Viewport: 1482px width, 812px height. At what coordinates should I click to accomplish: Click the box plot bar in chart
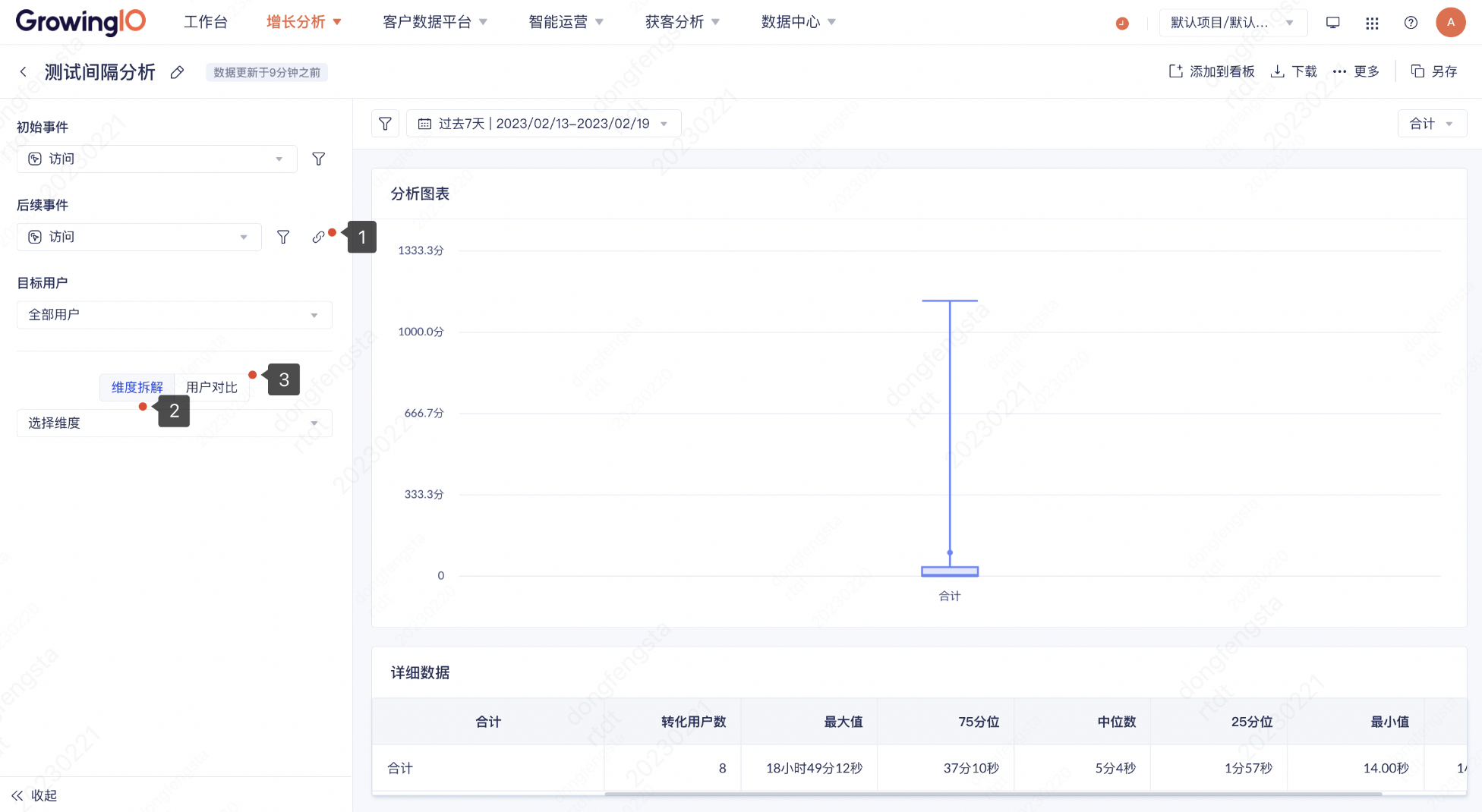pos(950,571)
